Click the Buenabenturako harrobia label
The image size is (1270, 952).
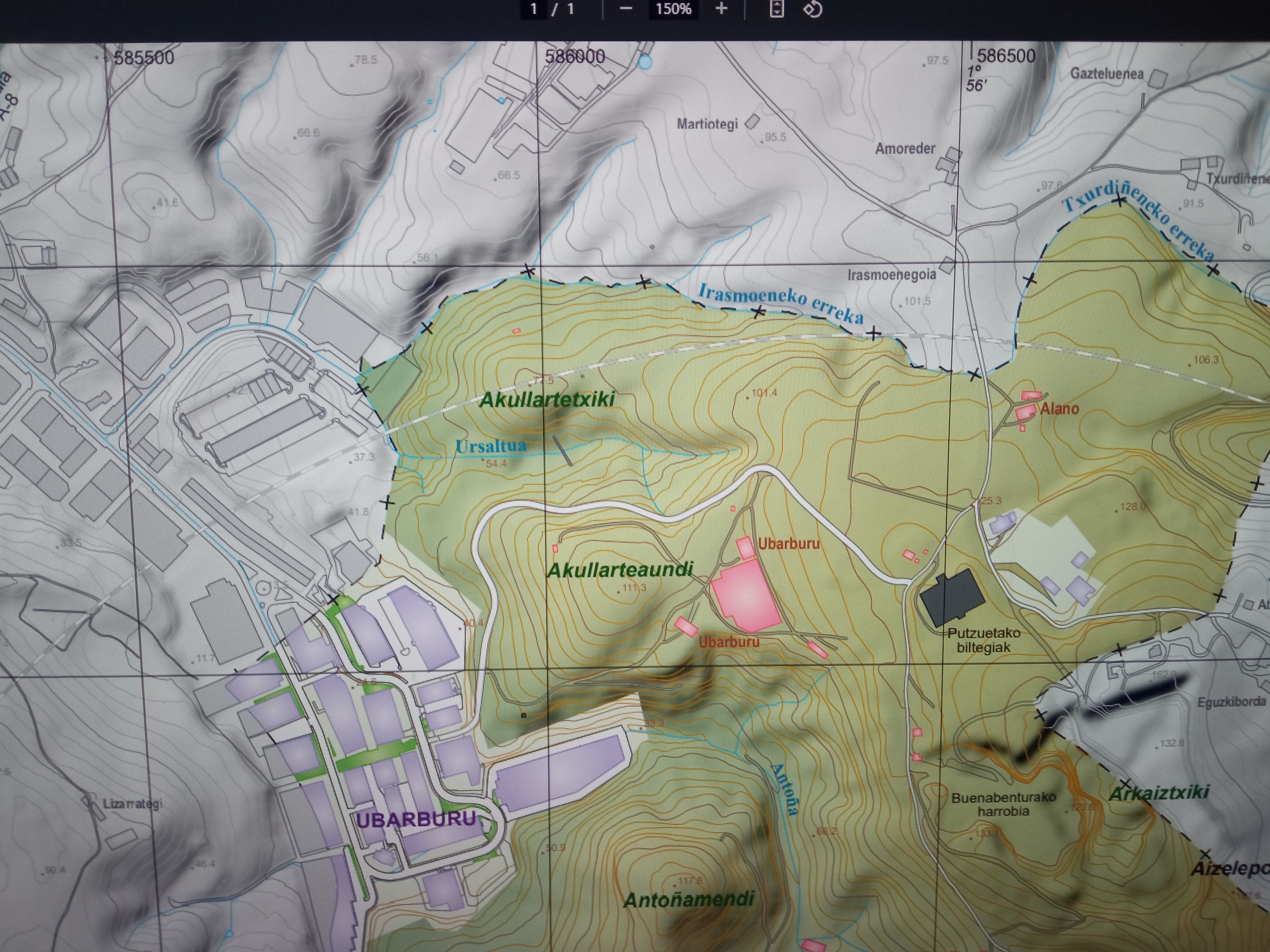point(1003,805)
